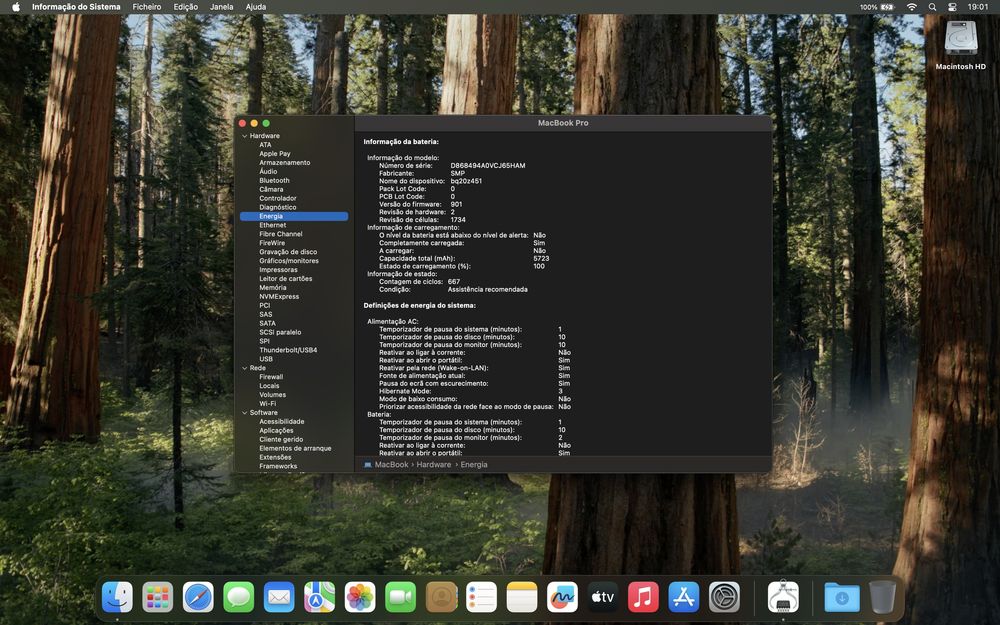Select Gráficos/monitores in the sidebar
Image resolution: width=1000 pixels, height=625 pixels.
(289, 261)
